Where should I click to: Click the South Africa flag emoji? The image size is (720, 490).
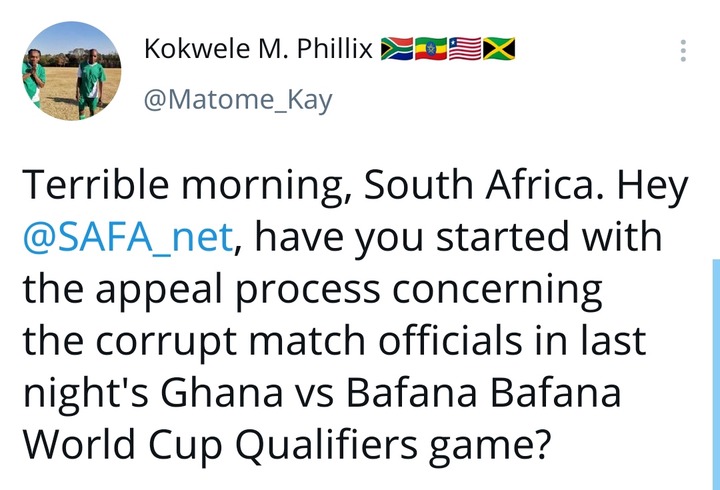pyautogui.click(x=397, y=47)
